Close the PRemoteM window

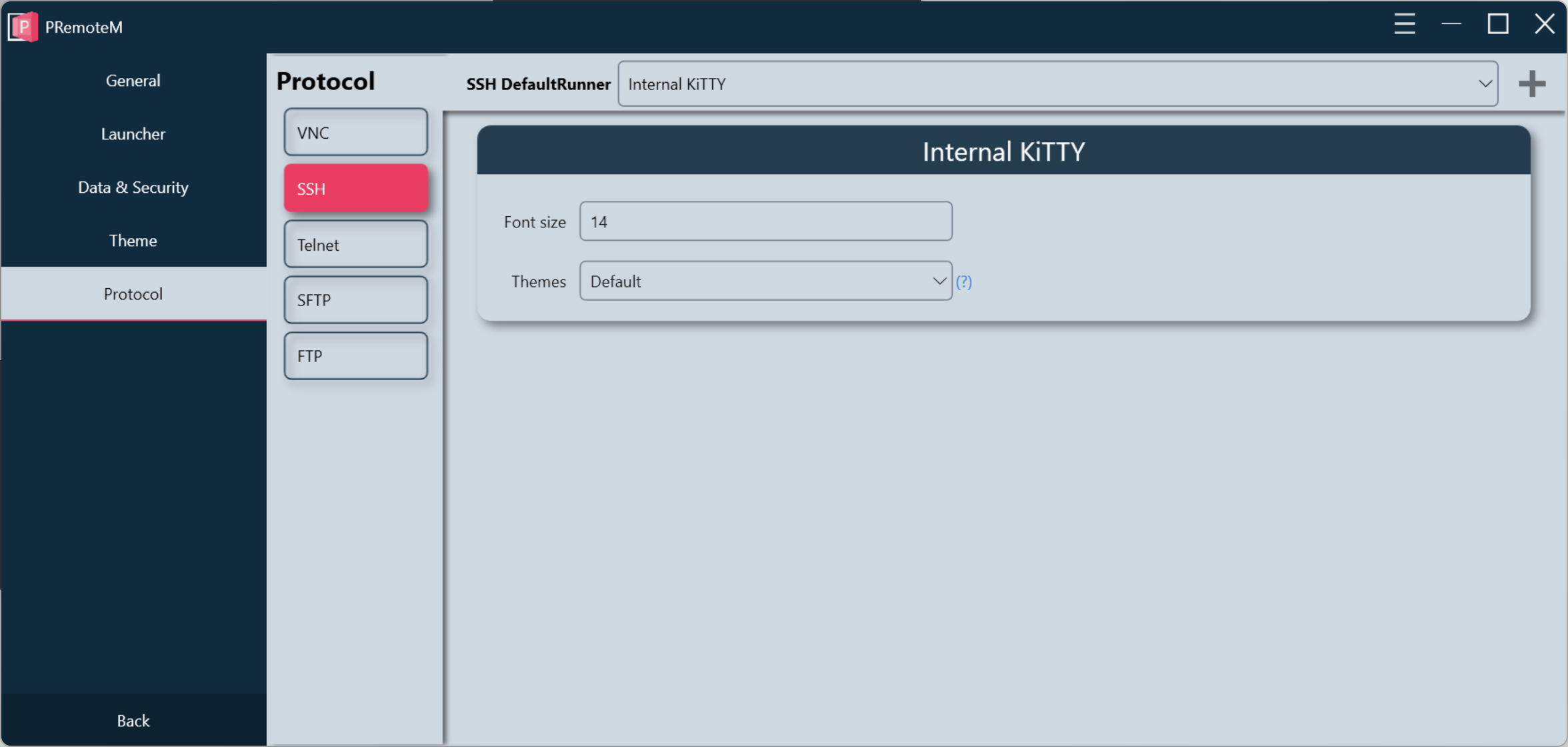coord(1544,25)
